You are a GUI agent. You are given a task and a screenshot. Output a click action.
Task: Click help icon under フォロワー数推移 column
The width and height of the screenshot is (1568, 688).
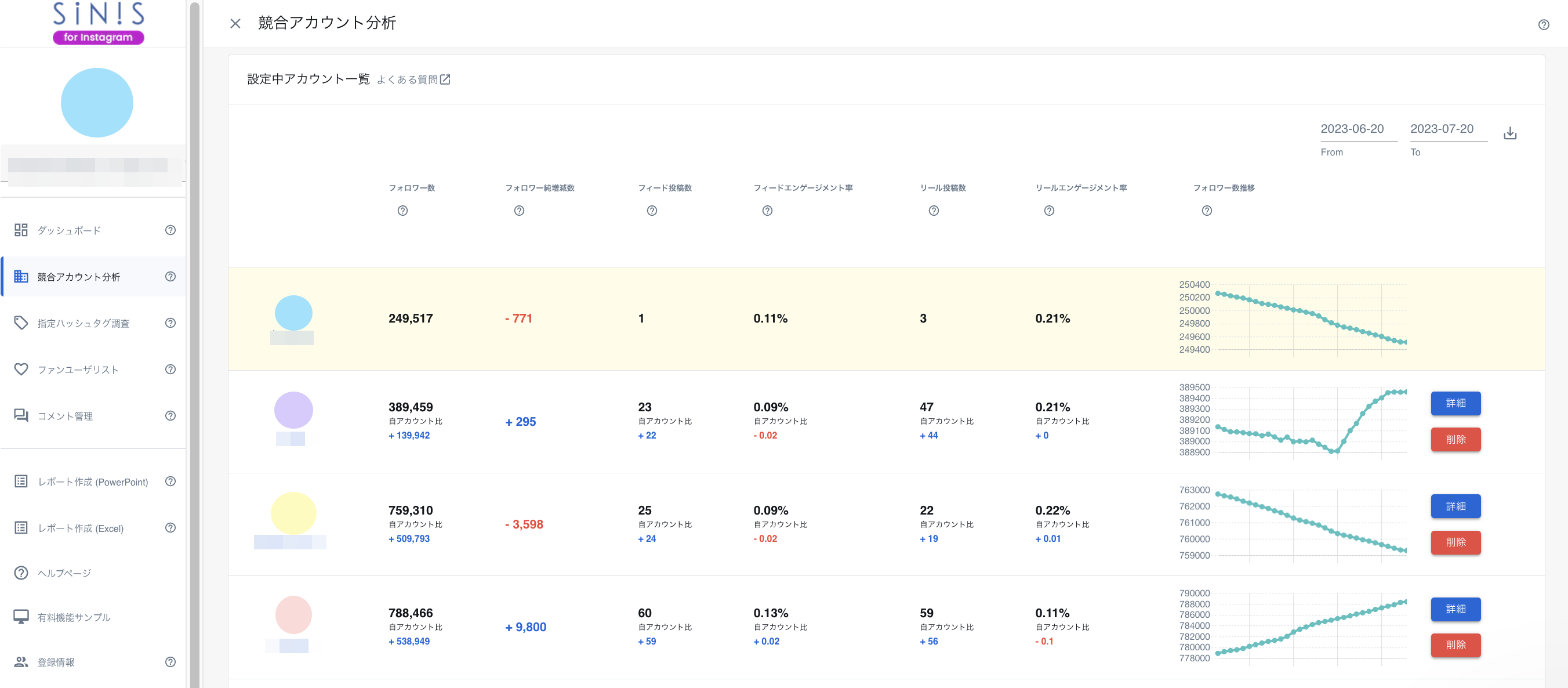point(1206,211)
